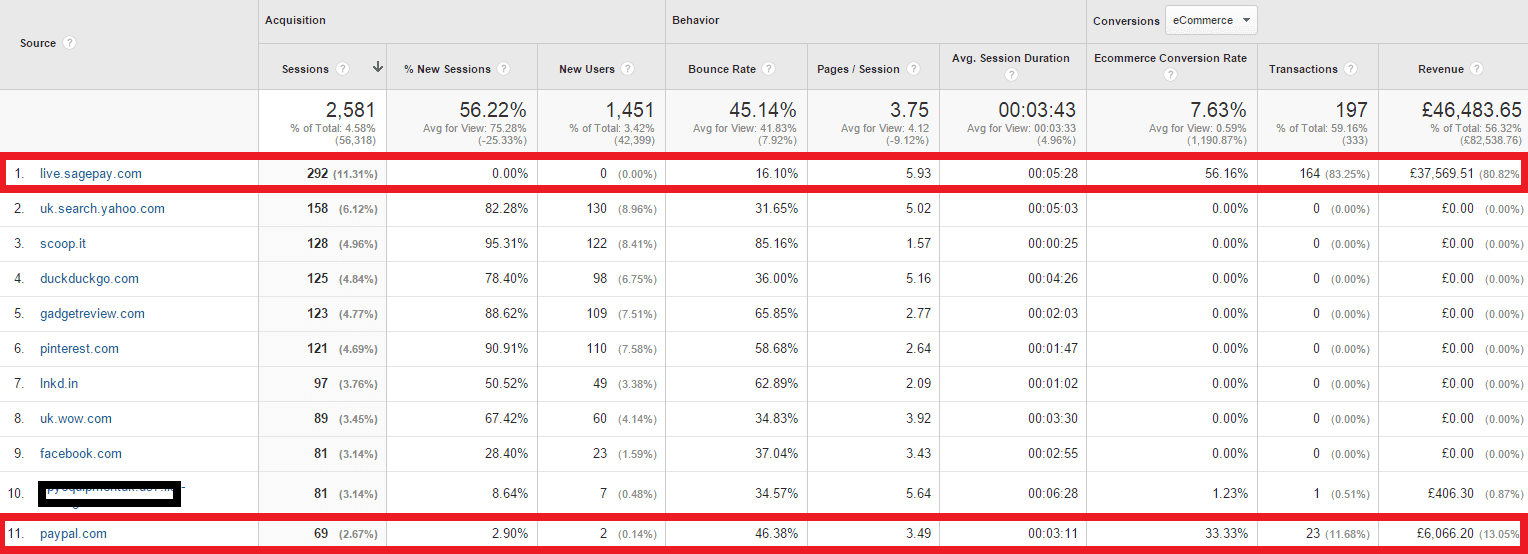
Task: Click help icon beside New Users
Action: [627, 69]
